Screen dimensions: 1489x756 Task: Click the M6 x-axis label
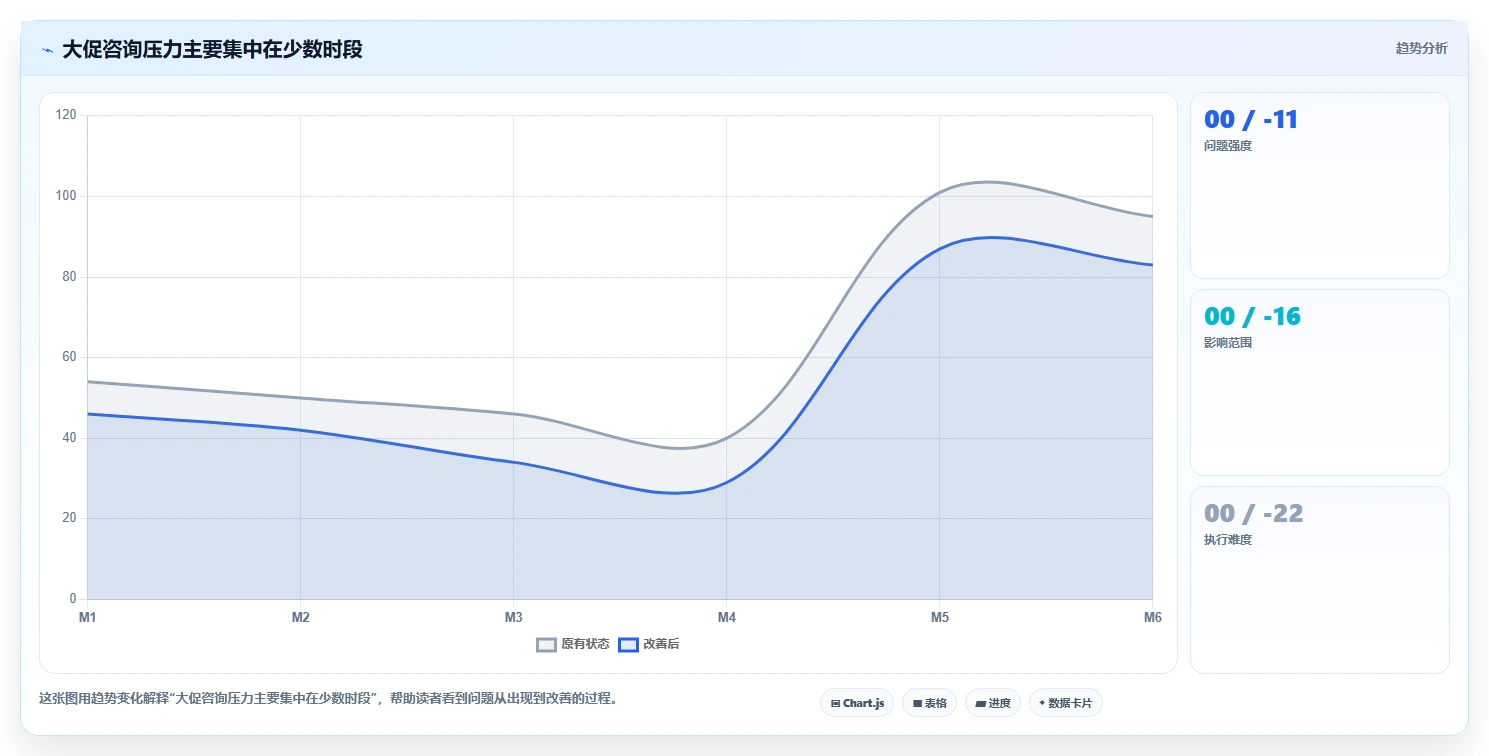tap(1153, 618)
